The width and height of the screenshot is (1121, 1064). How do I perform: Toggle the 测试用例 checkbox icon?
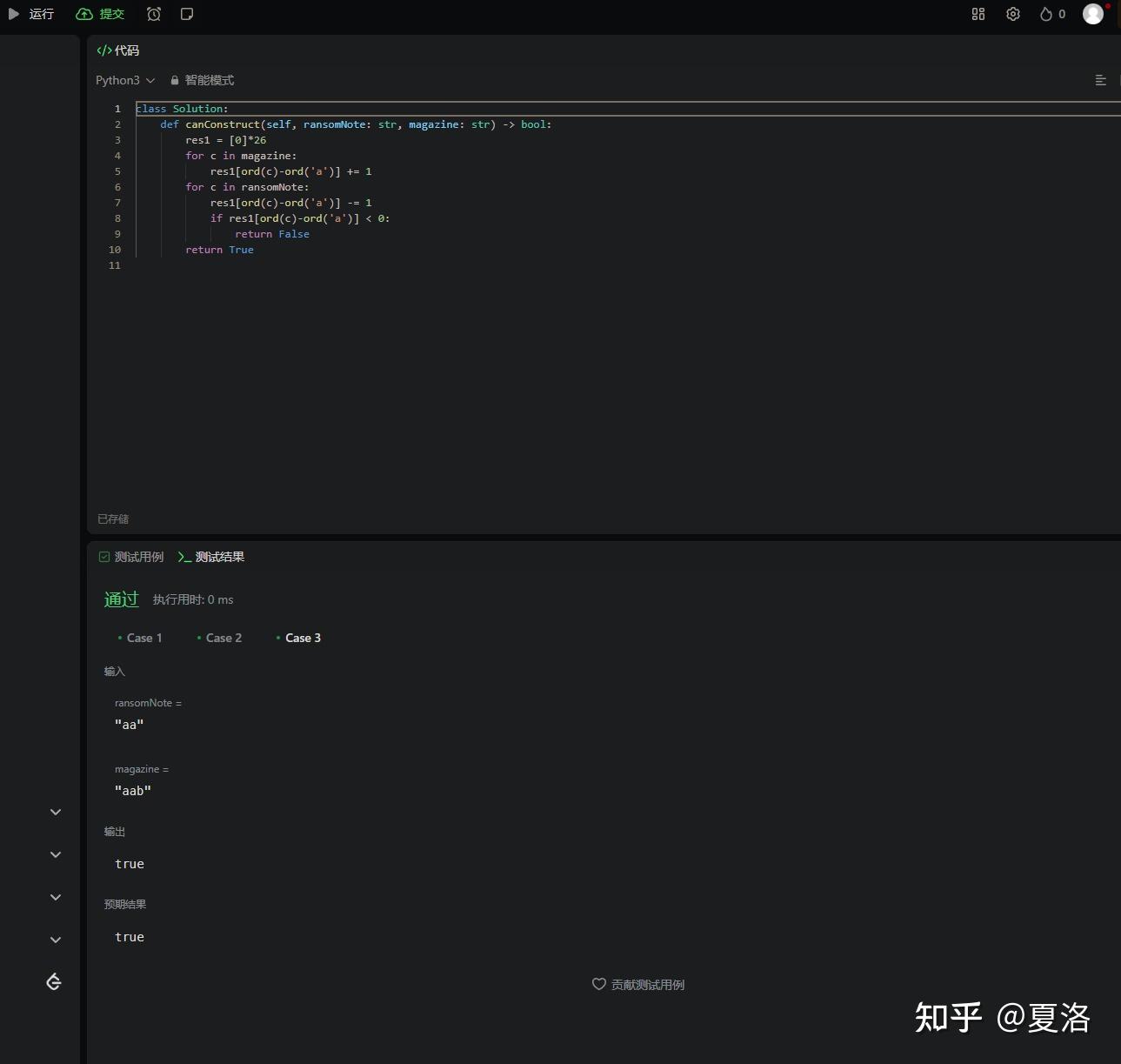coord(103,557)
